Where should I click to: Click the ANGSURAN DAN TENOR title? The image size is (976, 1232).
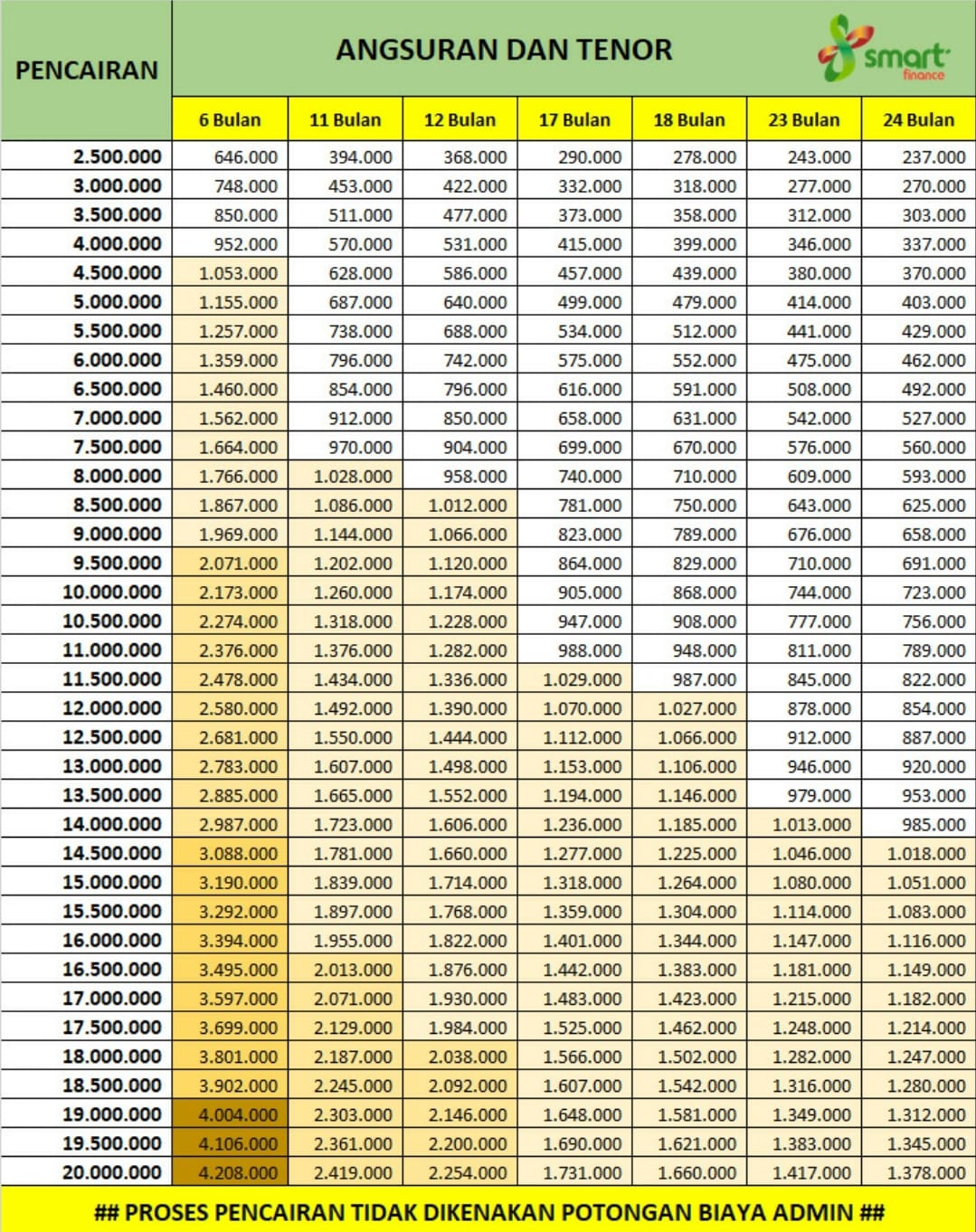(x=504, y=49)
